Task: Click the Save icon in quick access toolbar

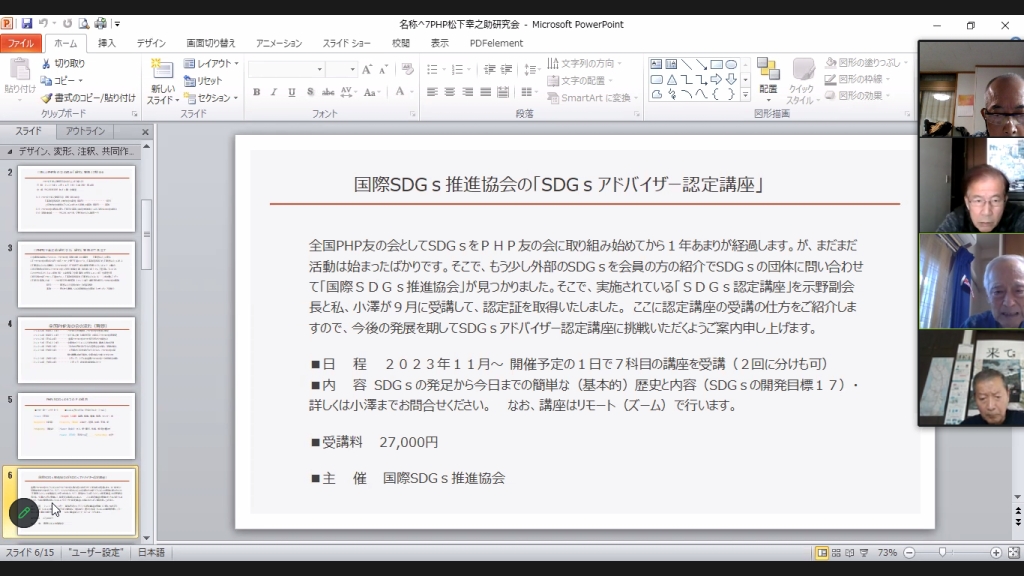Action: (27, 24)
